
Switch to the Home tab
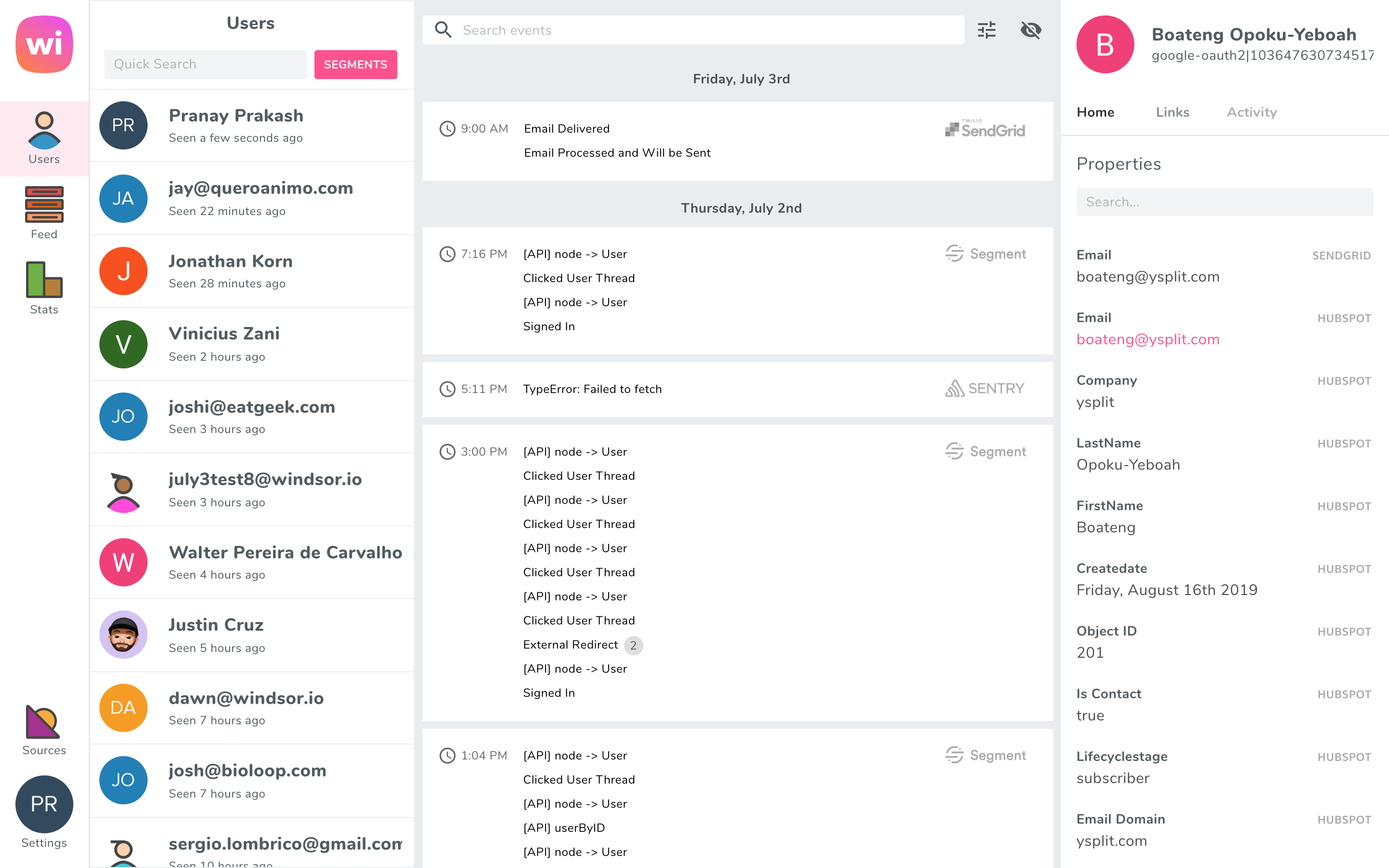[1095, 112]
